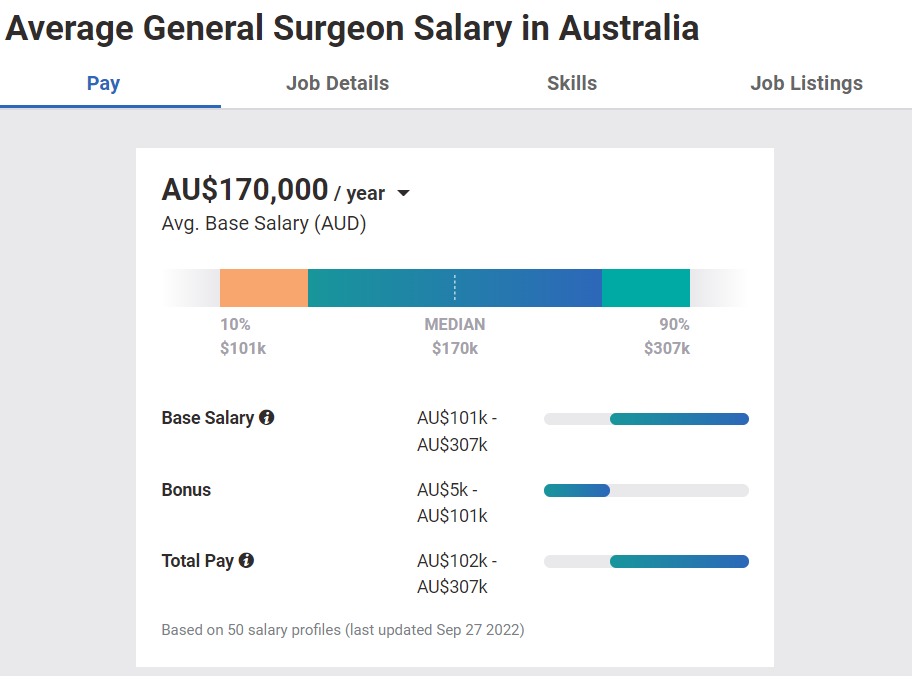Viewport: 912px width, 676px height.
Task: Click the 10% $101k label
Action: click(242, 337)
